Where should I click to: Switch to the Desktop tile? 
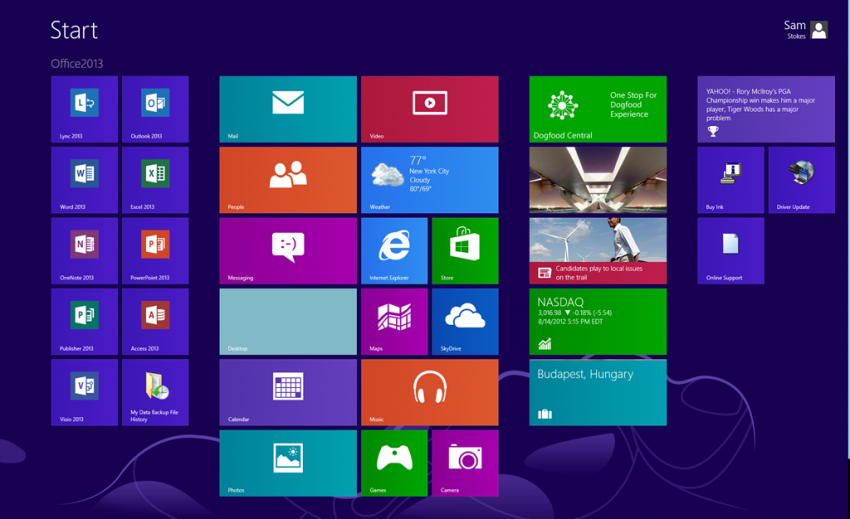click(288, 322)
